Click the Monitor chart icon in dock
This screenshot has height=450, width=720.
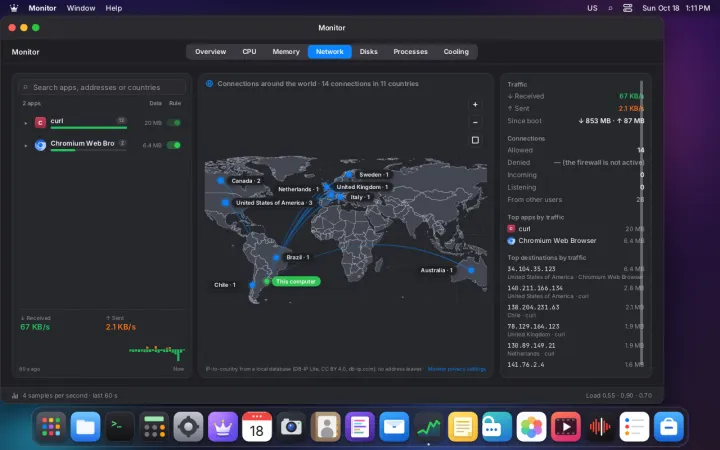(428, 427)
